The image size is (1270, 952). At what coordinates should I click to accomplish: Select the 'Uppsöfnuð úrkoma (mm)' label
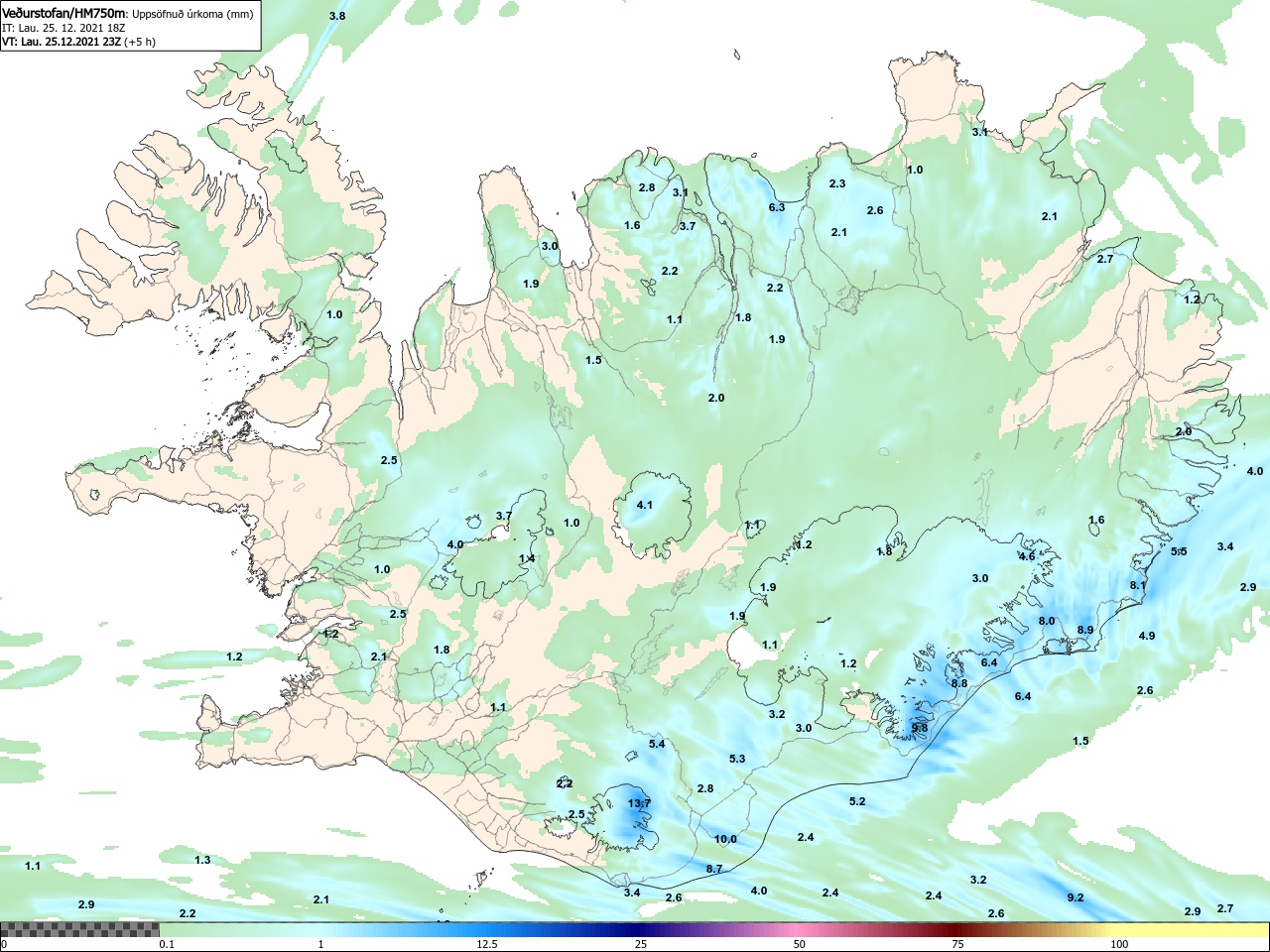(192, 15)
